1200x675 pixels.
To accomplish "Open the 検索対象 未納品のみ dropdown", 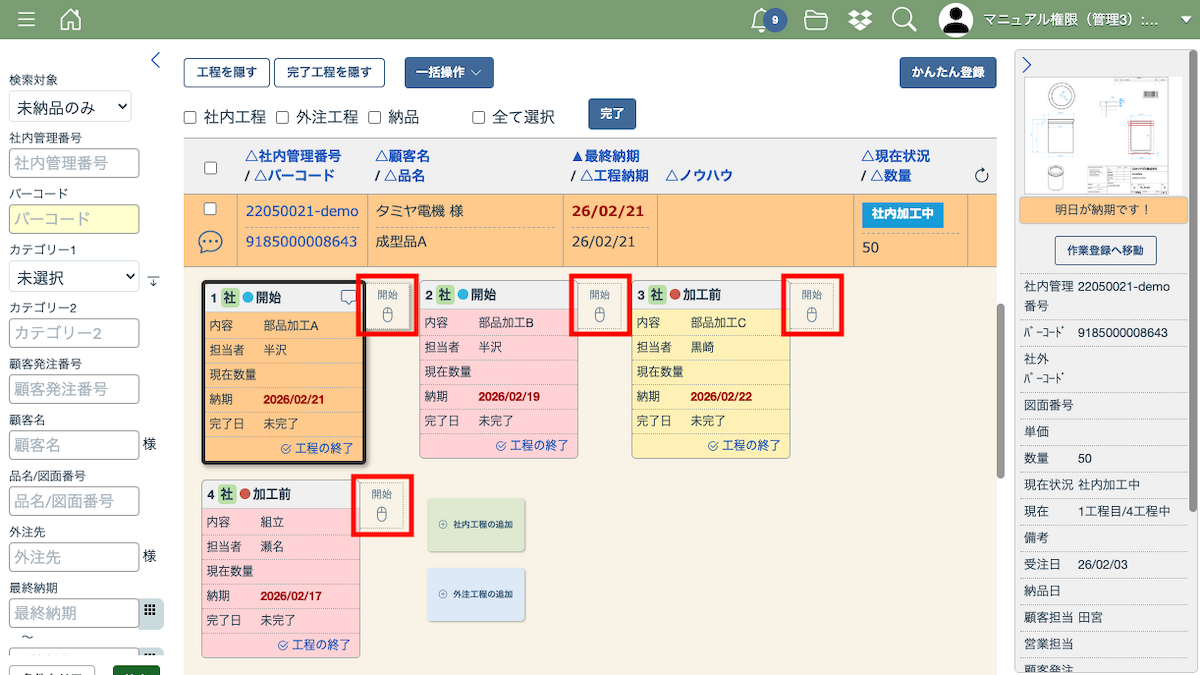I will [70, 106].
